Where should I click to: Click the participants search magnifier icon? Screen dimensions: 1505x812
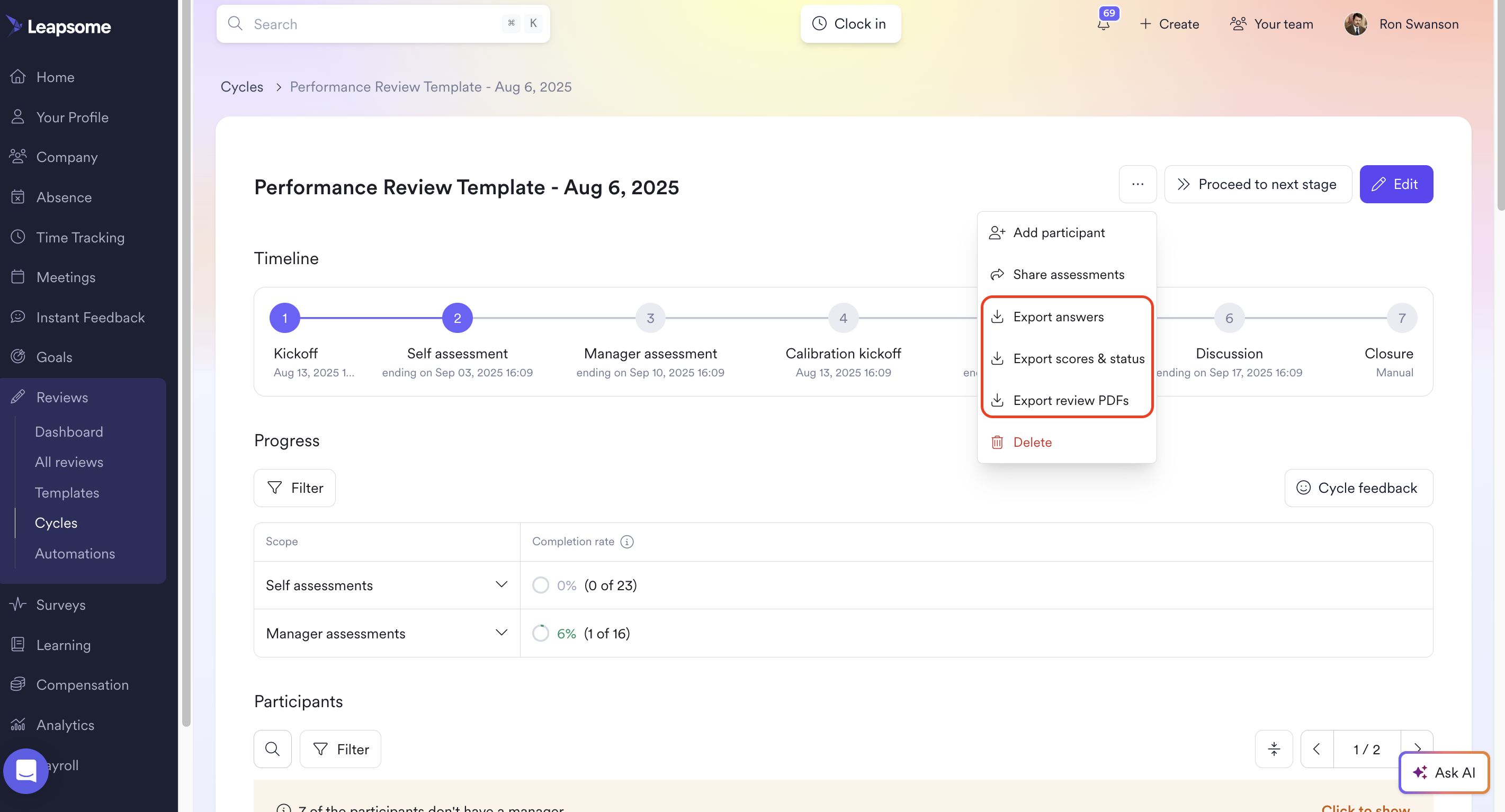272,749
